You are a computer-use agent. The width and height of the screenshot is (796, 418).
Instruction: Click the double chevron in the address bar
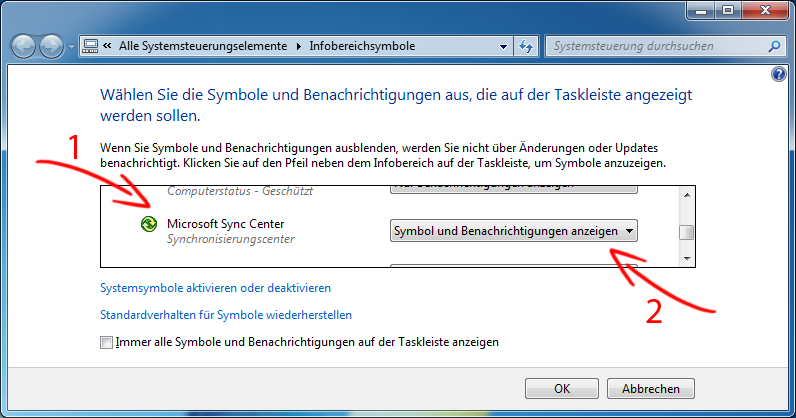pyautogui.click(x=107, y=46)
